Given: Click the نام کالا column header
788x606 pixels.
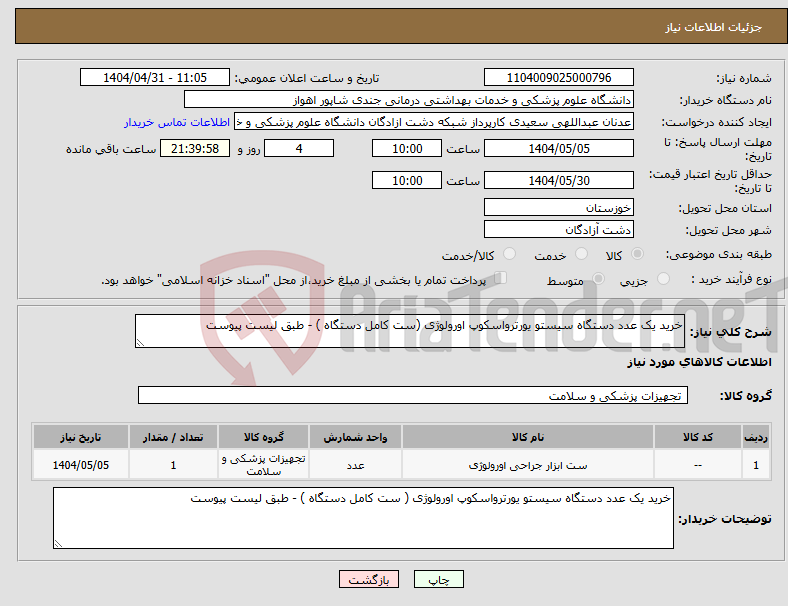Looking at the screenshot, I should coord(528,437).
